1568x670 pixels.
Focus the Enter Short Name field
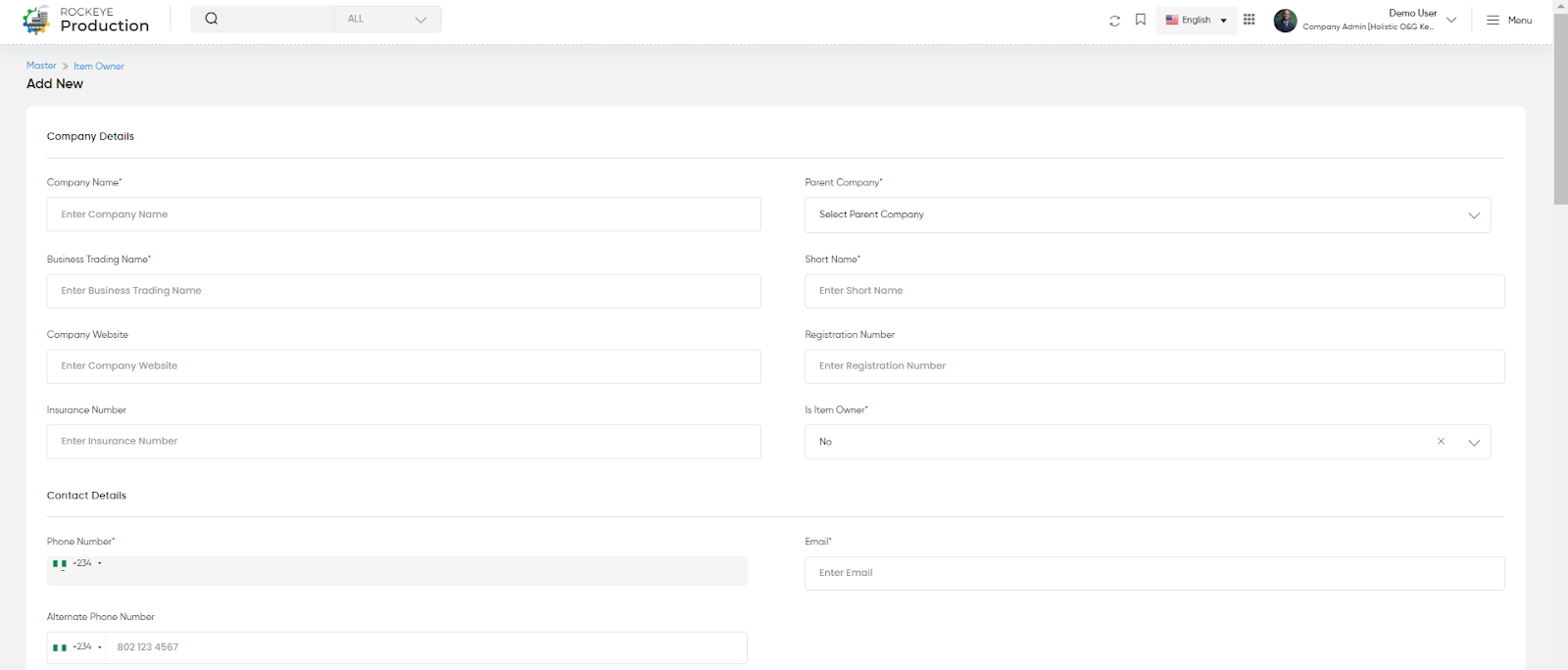[1154, 291]
